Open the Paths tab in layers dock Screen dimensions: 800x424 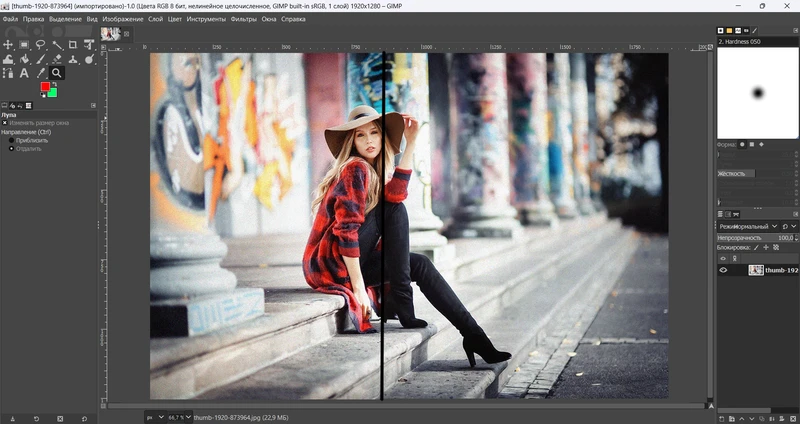click(736, 214)
